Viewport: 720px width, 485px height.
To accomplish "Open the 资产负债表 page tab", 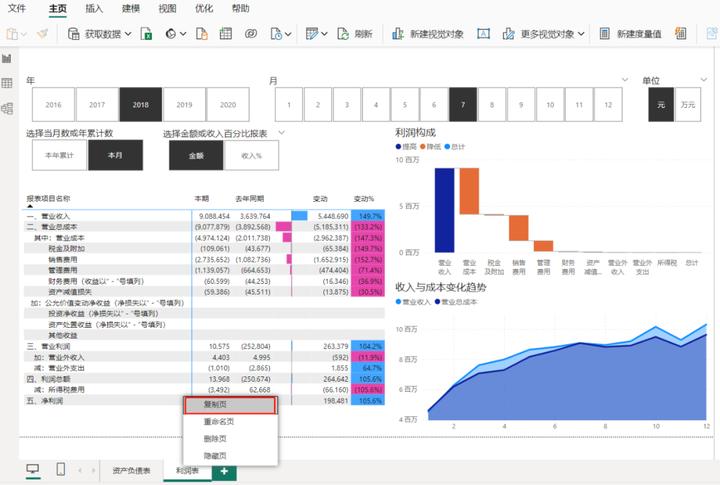I will click(x=131, y=471).
